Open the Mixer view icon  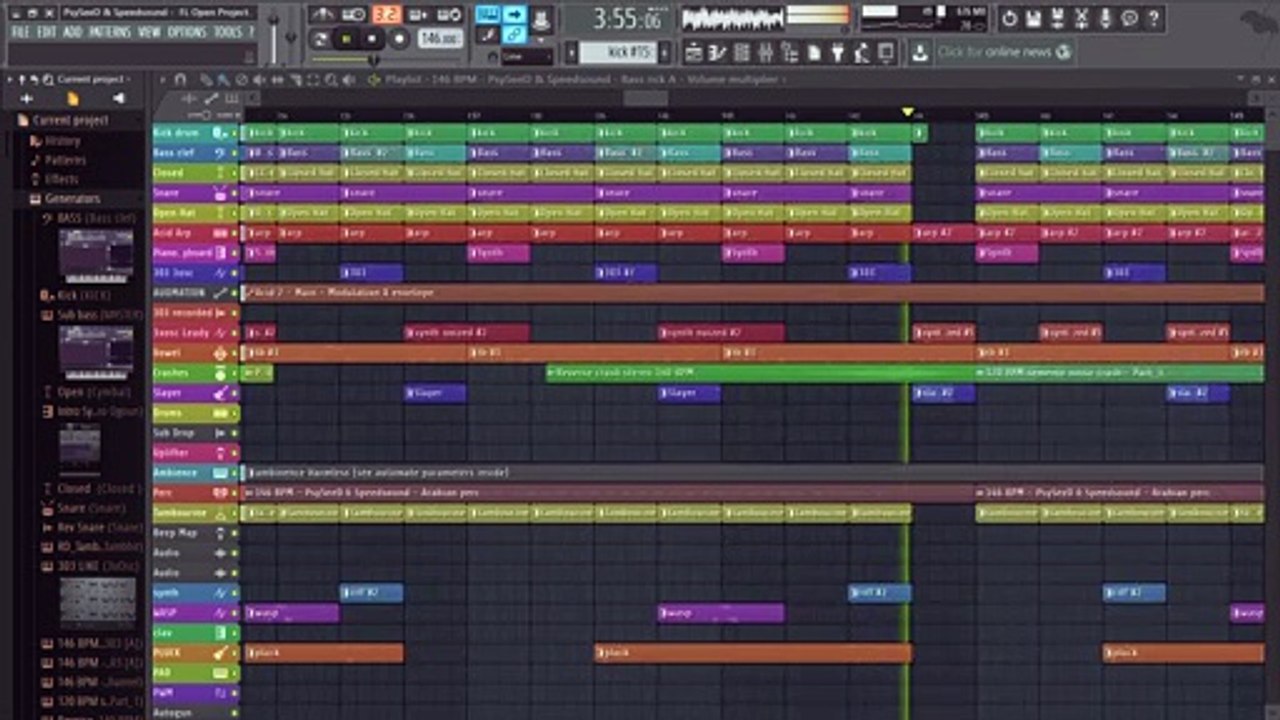coord(766,52)
